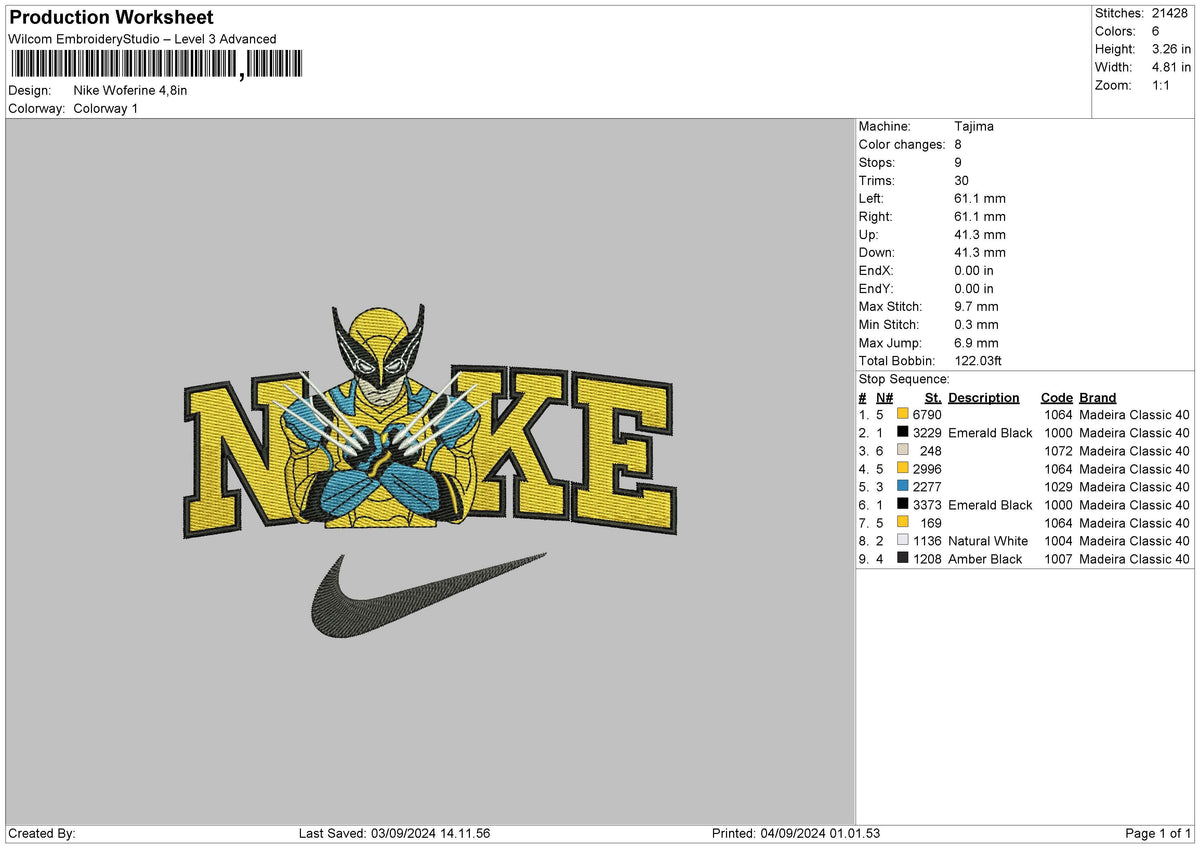Click the barcode under the worksheet title
The height and width of the screenshot is (848, 1200).
coord(155,65)
